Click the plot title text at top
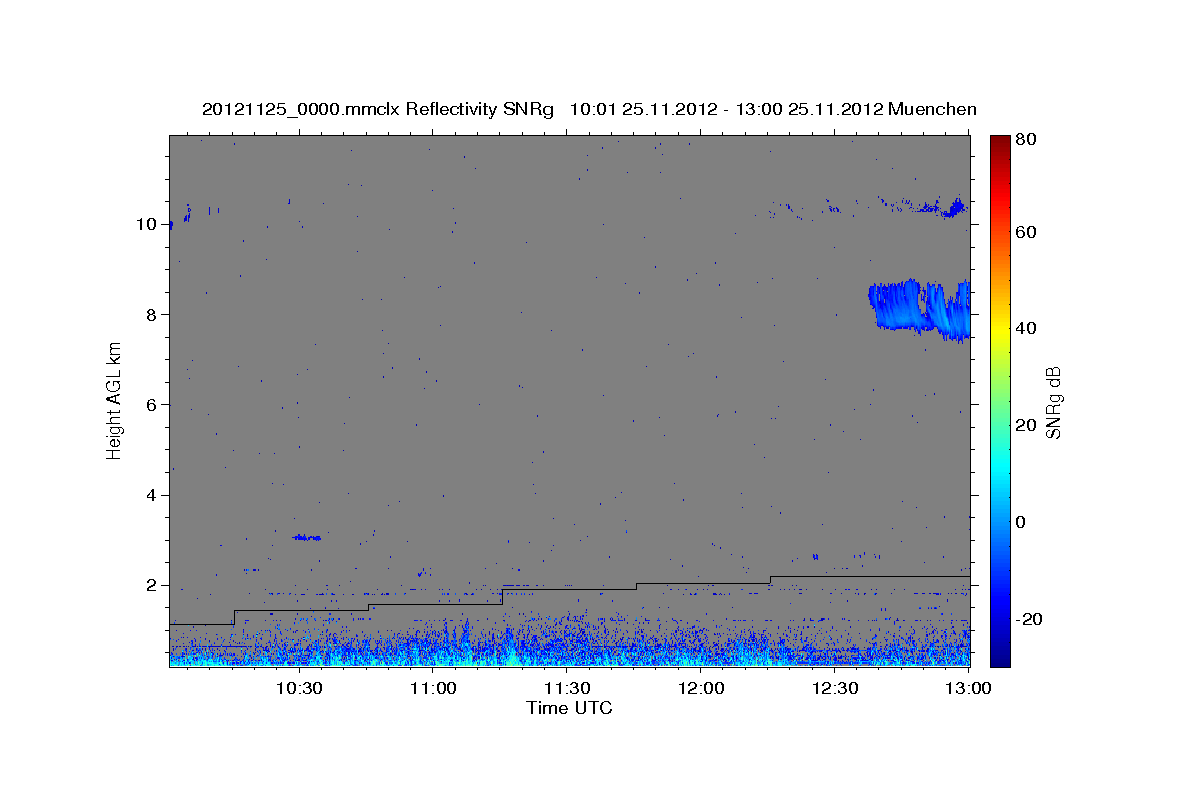This screenshot has height=800, width=1200. (589, 109)
